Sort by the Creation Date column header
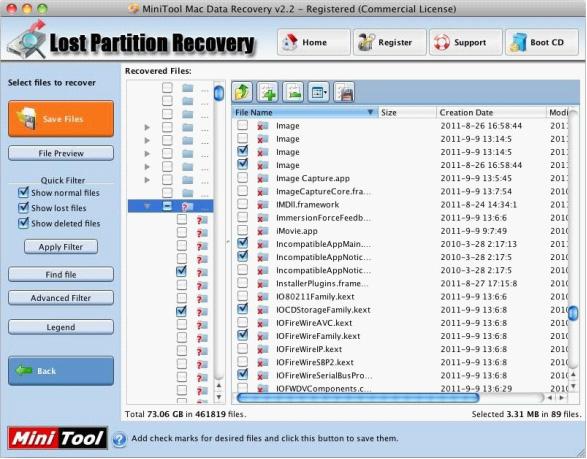 (491, 112)
